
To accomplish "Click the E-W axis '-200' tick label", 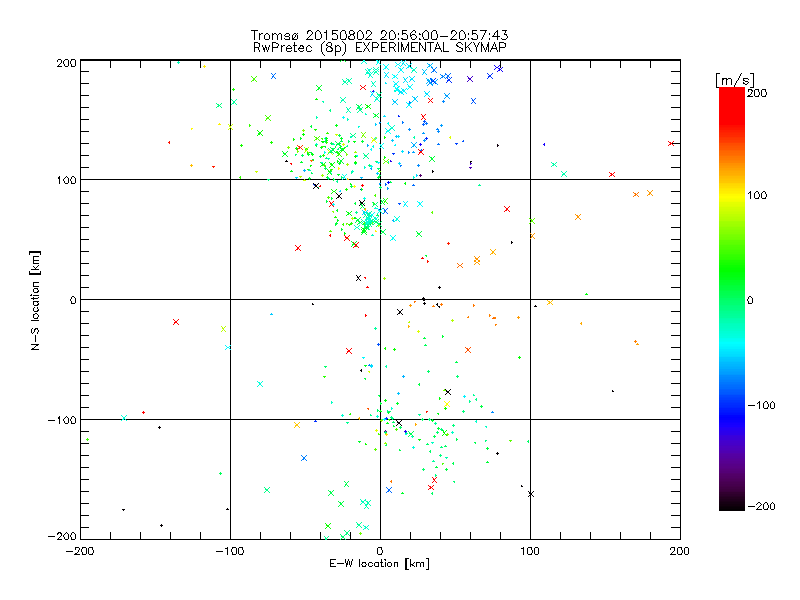I will [x=81, y=551].
